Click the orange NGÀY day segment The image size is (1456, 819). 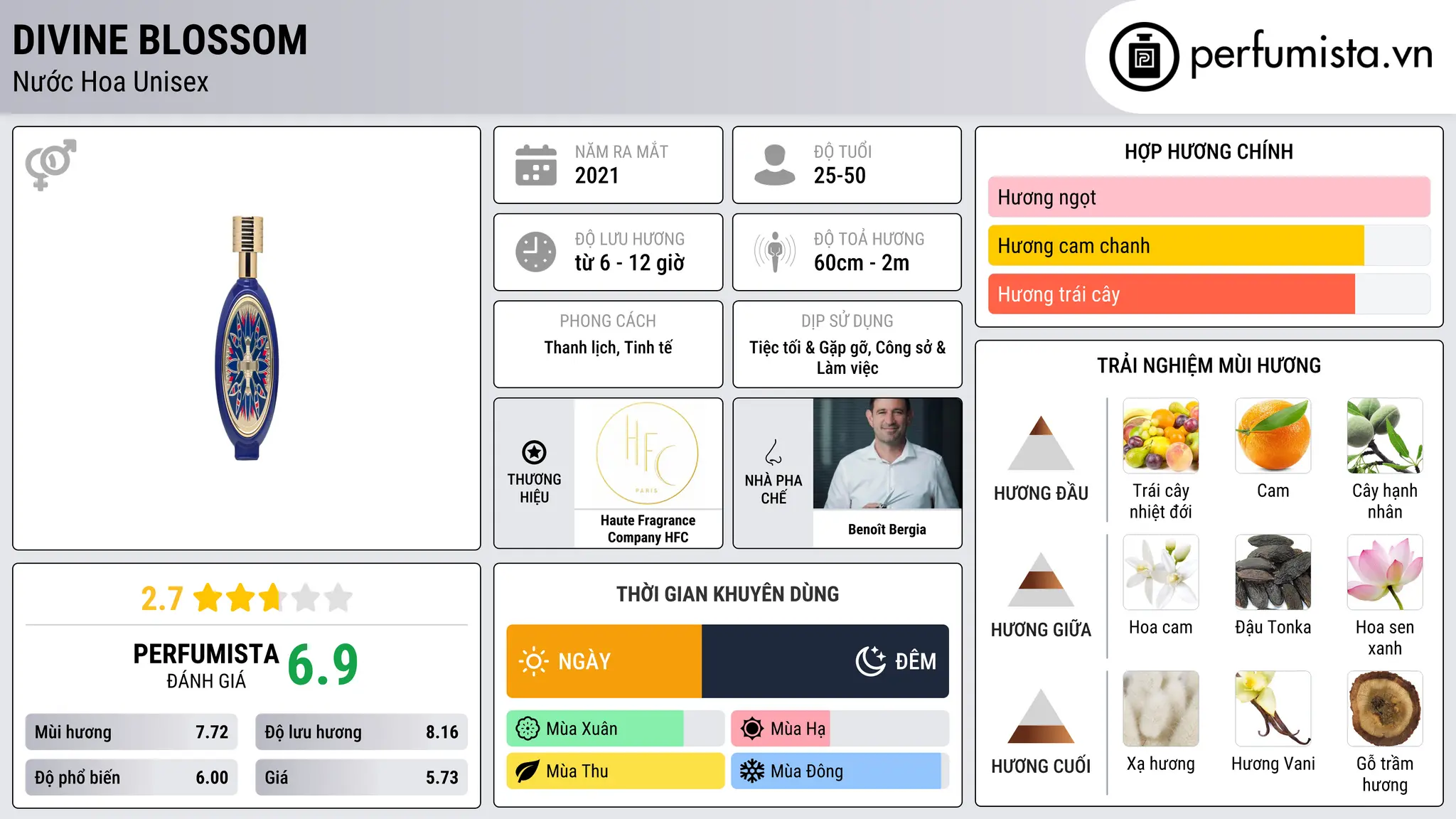pos(604,661)
